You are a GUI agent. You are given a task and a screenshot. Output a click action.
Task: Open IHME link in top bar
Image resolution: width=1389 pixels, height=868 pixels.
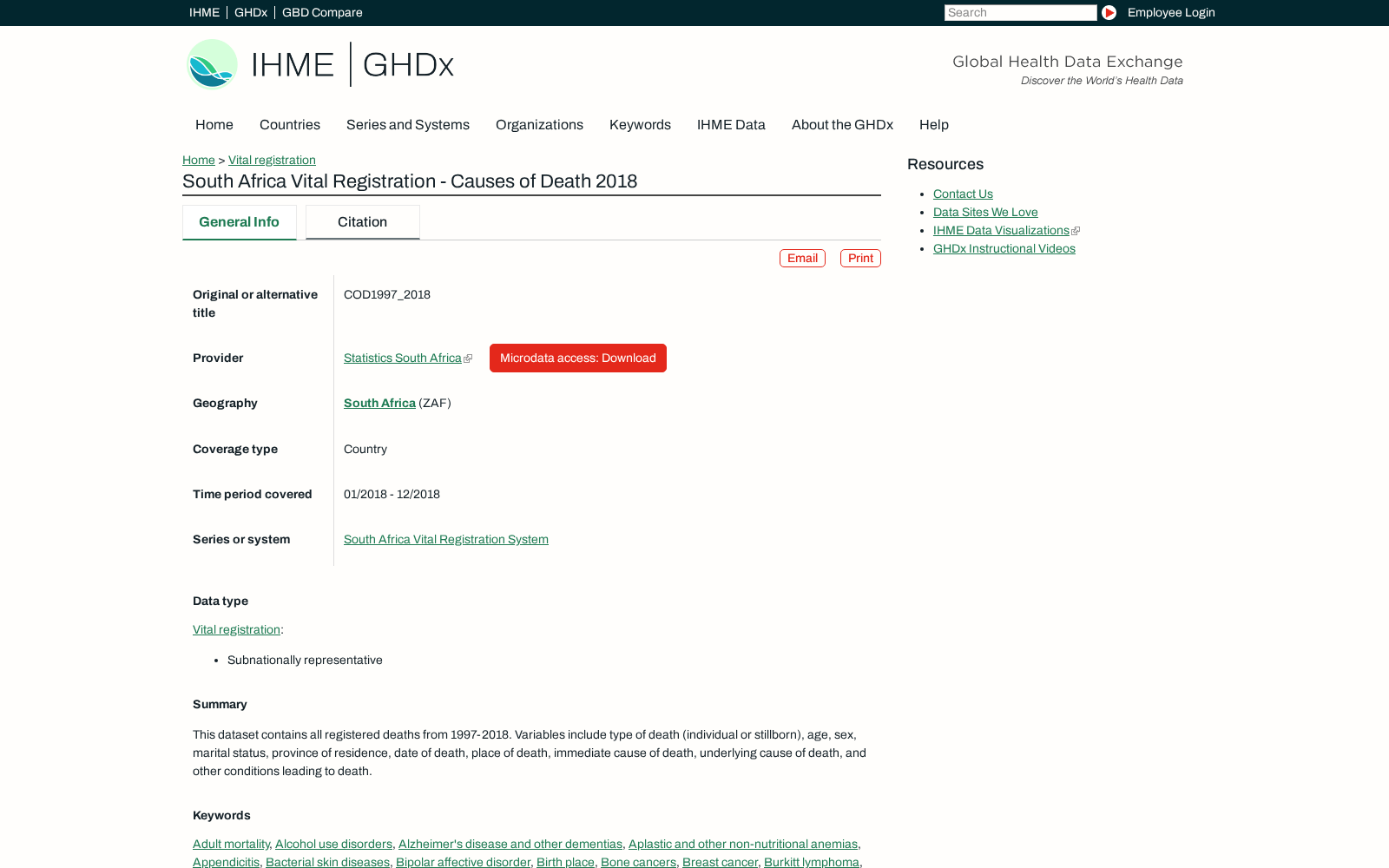click(x=204, y=12)
